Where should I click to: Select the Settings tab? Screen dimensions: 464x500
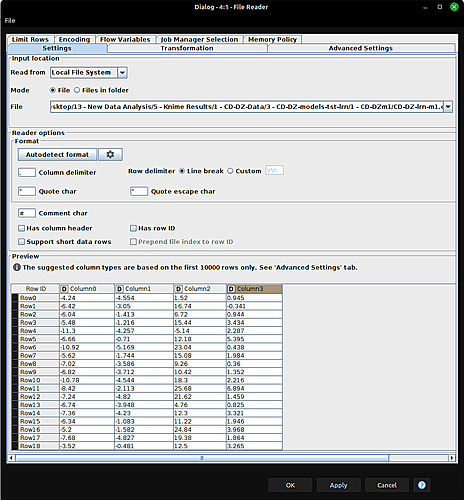(x=57, y=48)
